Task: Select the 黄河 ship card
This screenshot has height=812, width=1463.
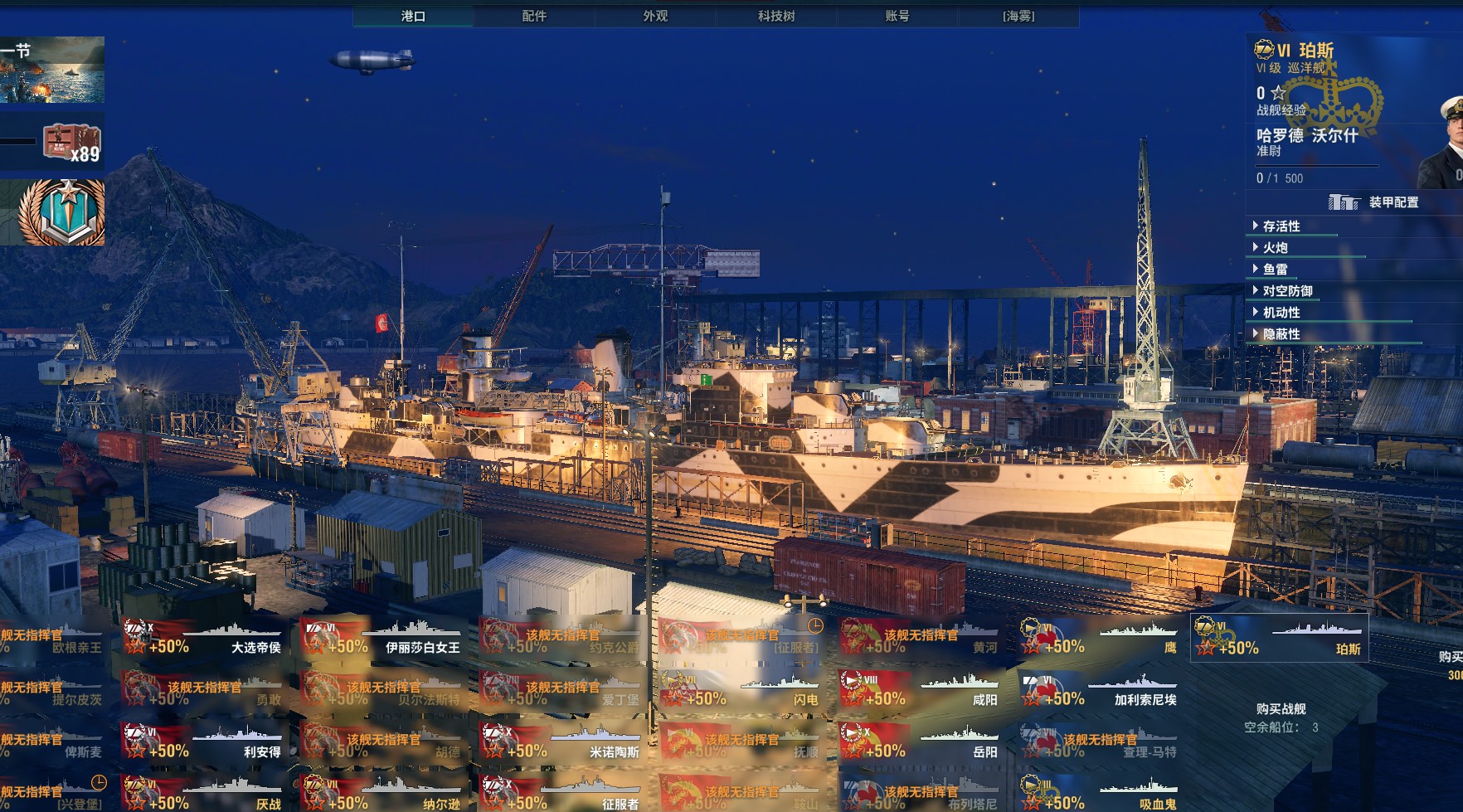Action: [919, 636]
